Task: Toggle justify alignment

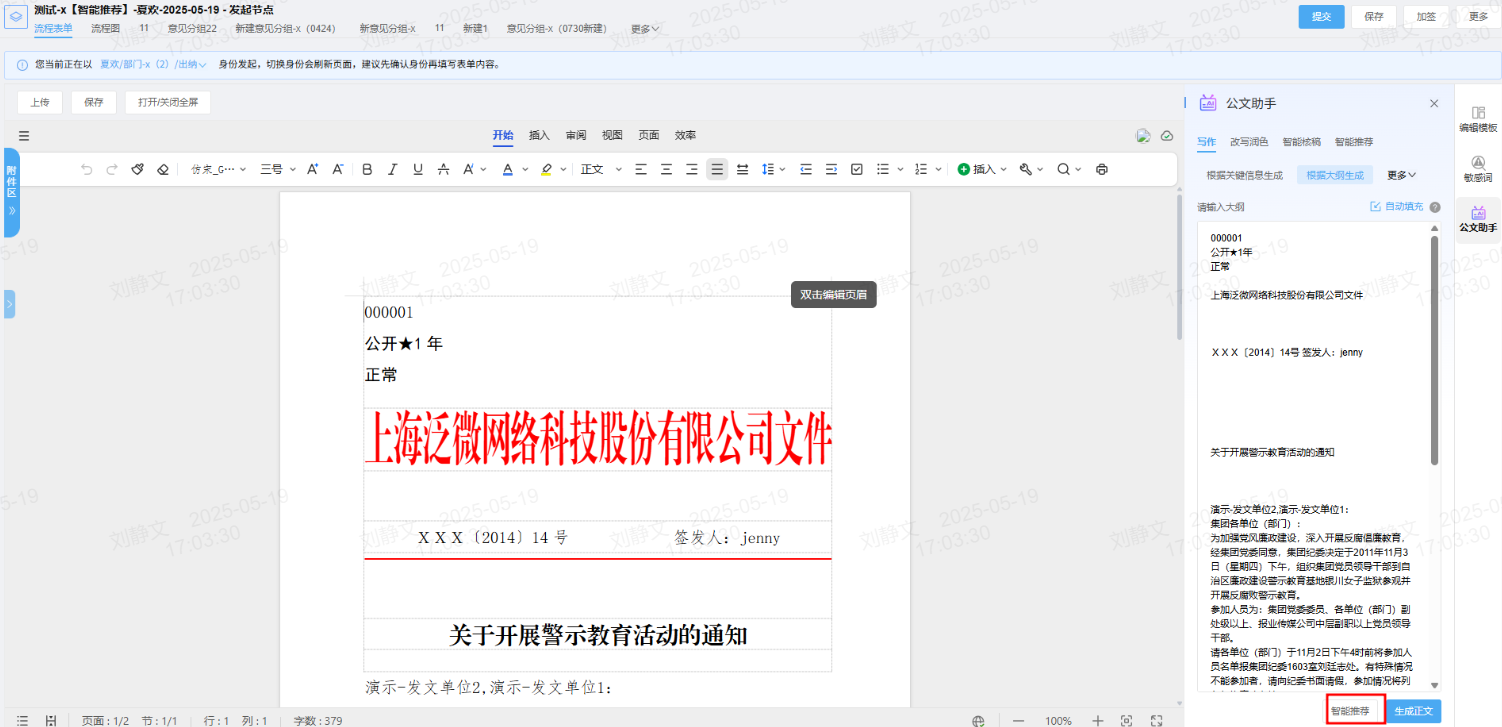Action: (717, 169)
